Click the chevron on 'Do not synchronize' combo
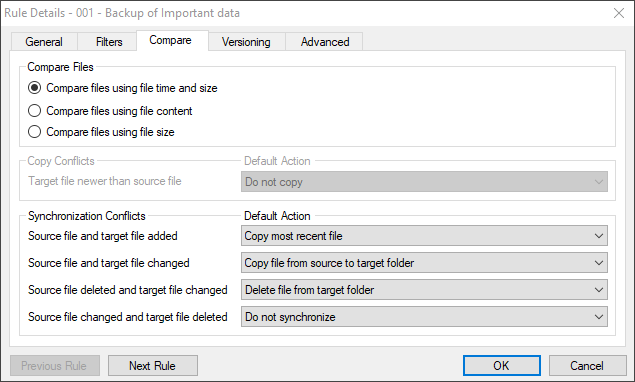This screenshot has height=382, width=635. pos(599,317)
